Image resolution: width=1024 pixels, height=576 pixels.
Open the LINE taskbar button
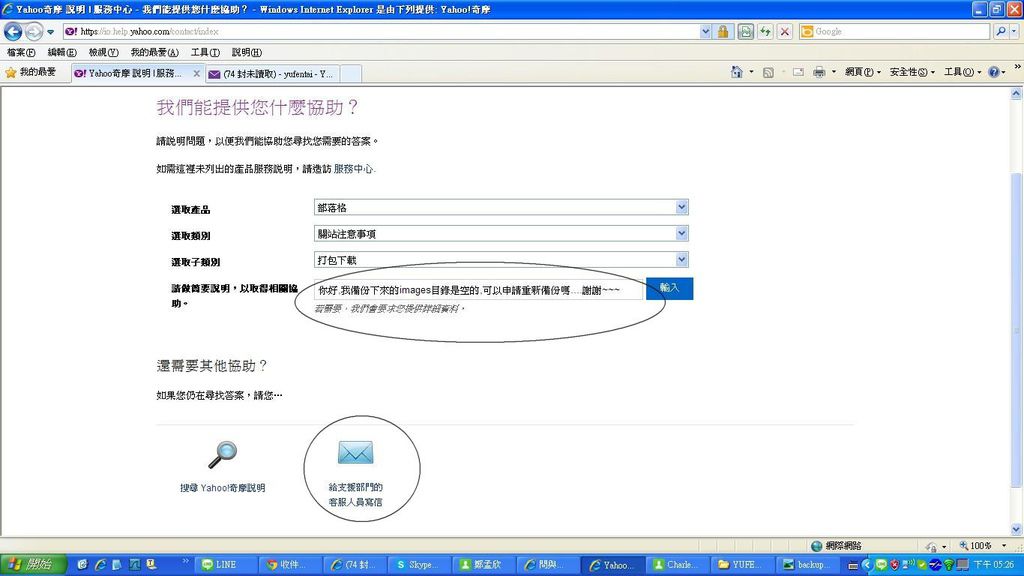[x=225, y=565]
